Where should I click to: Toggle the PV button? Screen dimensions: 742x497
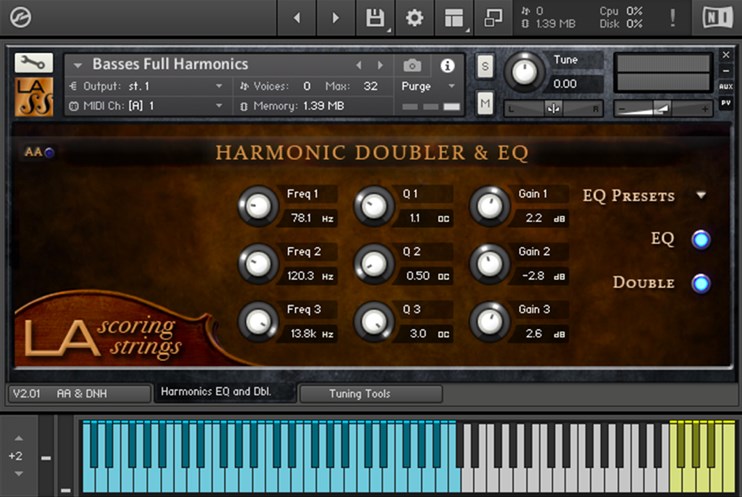click(x=726, y=103)
